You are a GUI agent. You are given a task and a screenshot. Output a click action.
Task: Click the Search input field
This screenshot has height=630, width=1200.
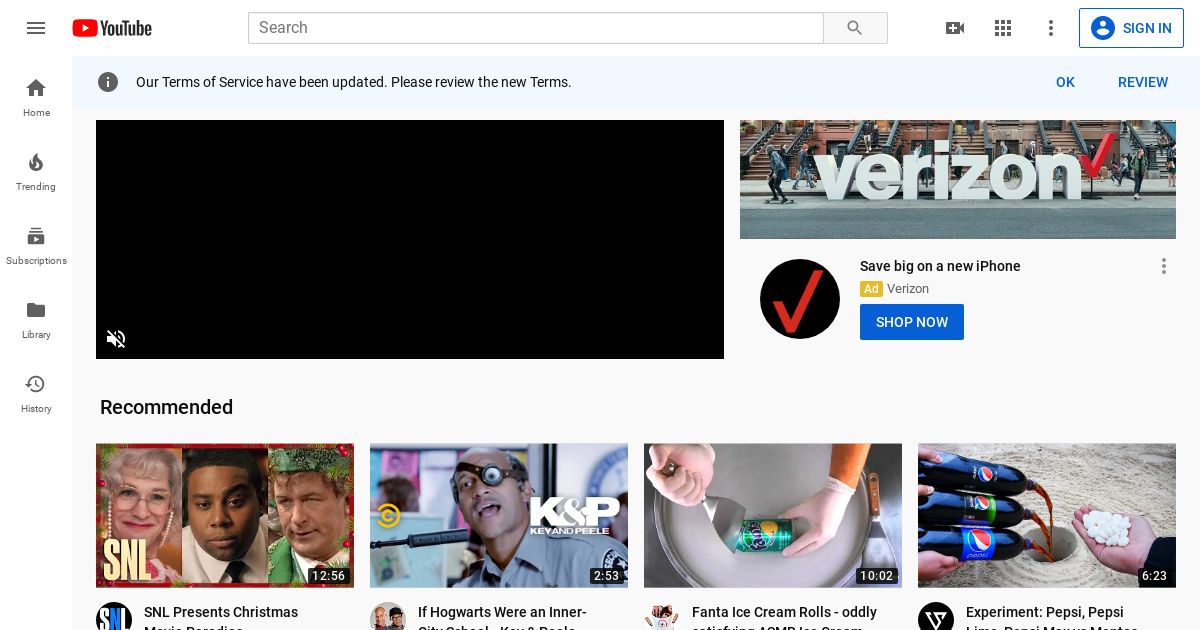536,28
